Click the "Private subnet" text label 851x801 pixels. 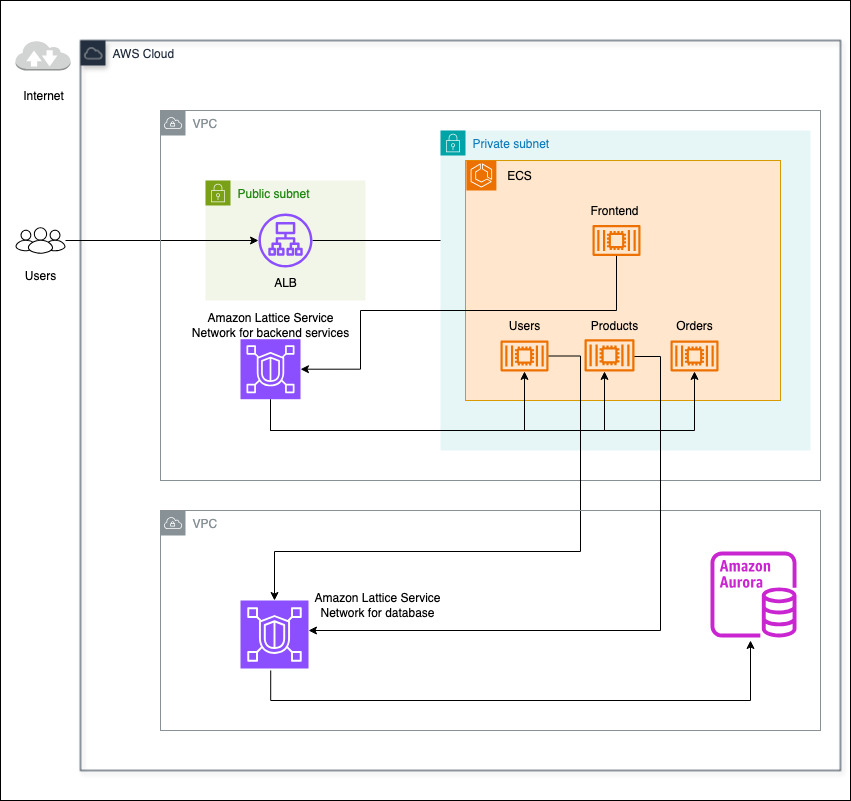[x=510, y=144]
